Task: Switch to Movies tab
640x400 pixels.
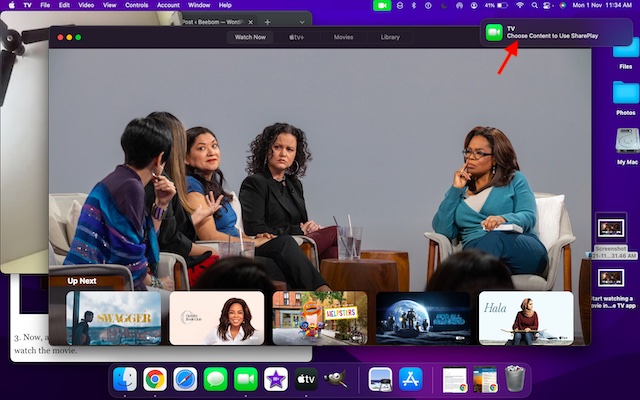Action: tap(343, 37)
